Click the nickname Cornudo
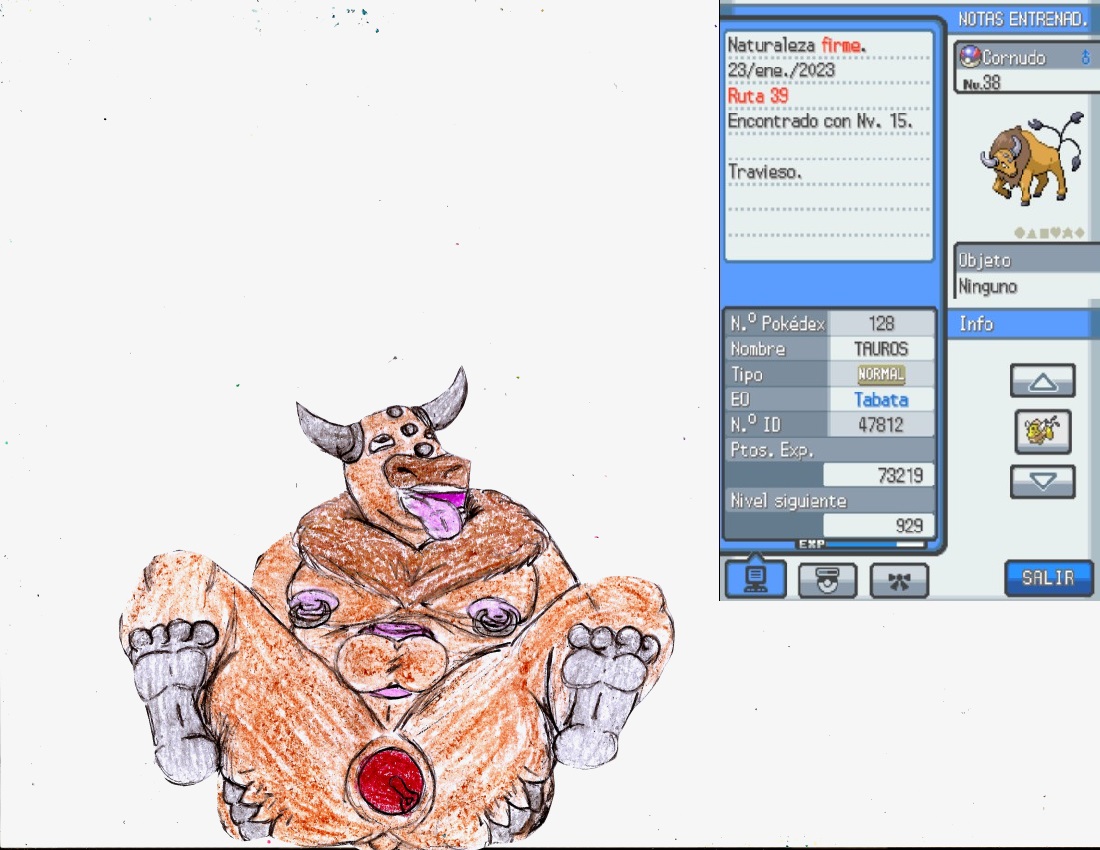Viewport: 1100px width, 850px height. [1013, 57]
